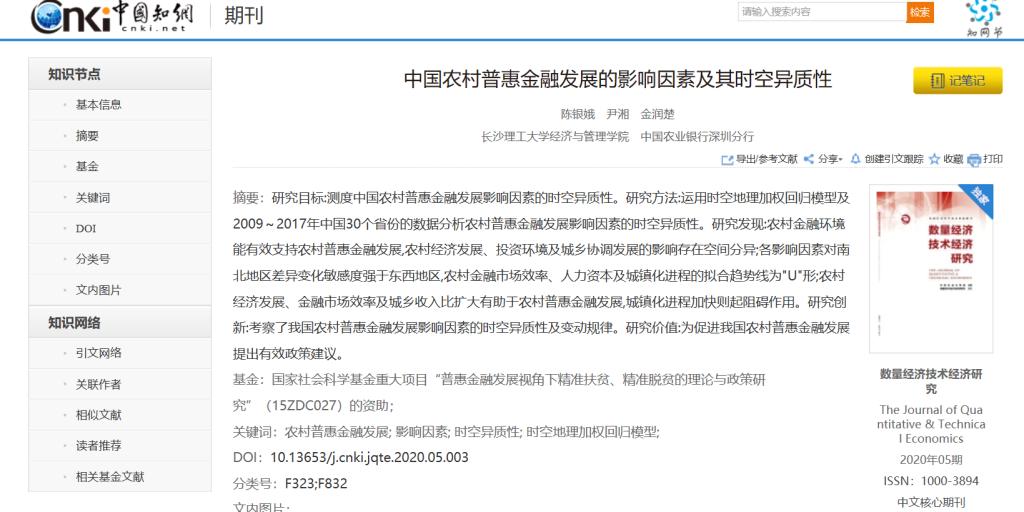Click the 导出/参考文献 export icon
1024x512 pixels.
[727, 159]
